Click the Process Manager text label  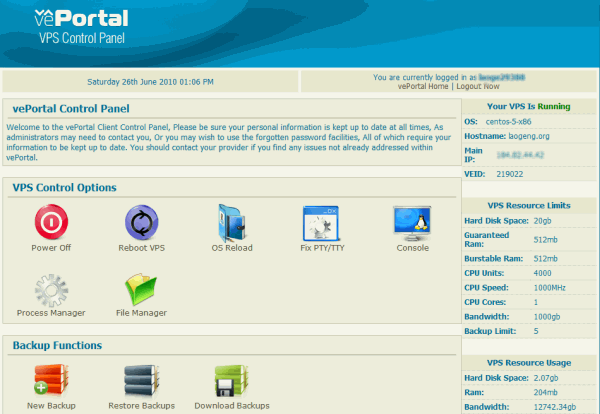pyautogui.click(x=51, y=313)
